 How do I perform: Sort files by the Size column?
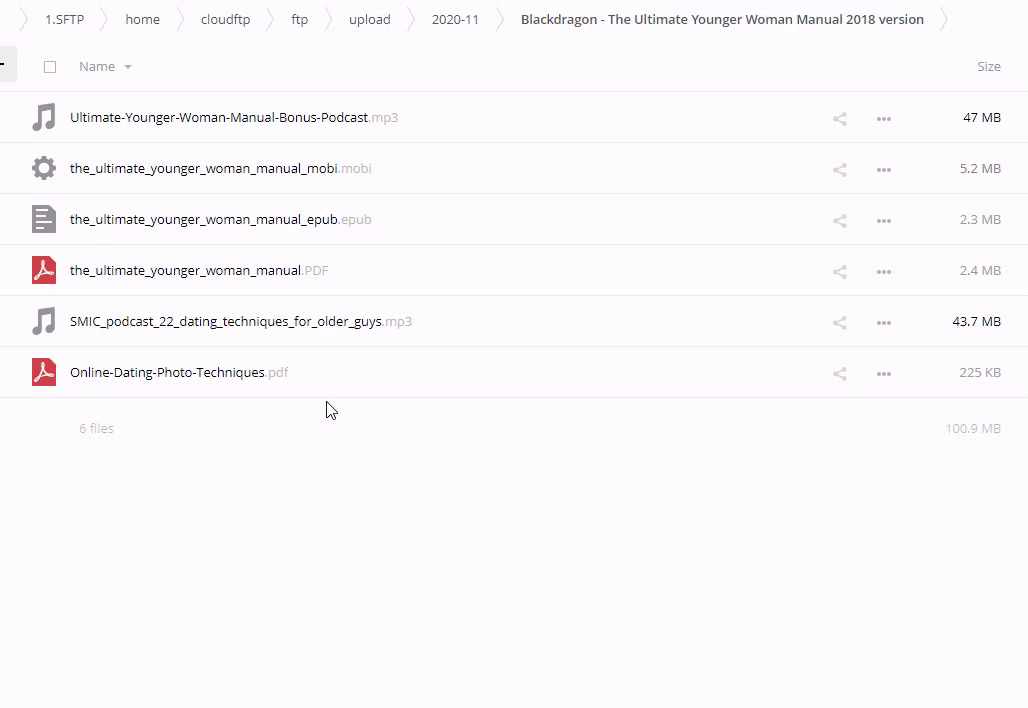coord(988,66)
